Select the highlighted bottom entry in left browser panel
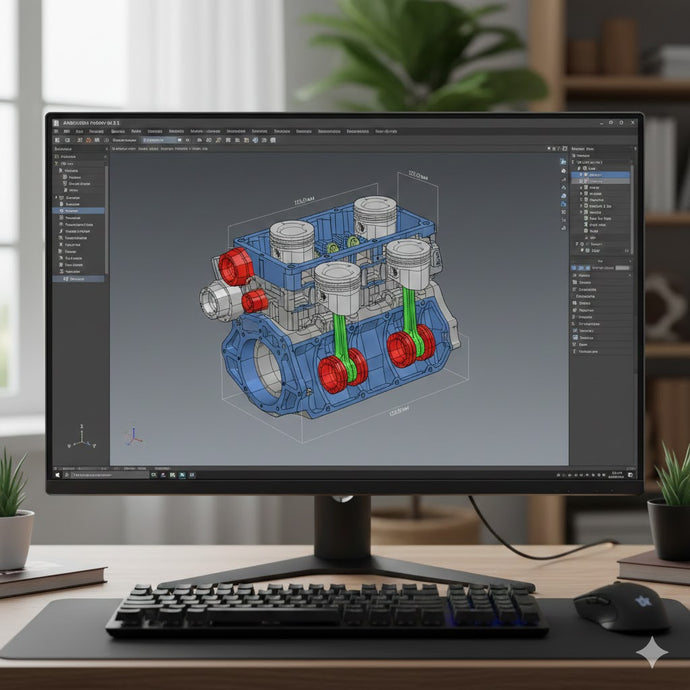Screen dimensions: 690x690 click(x=78, y=279)
